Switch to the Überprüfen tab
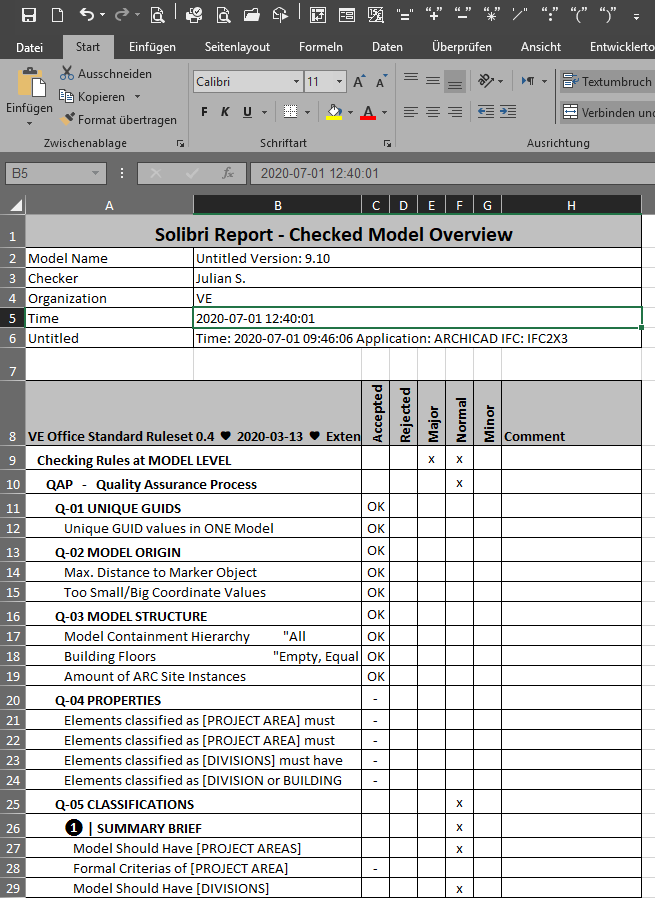Screen dimensions: 655x898 point(461,47)
